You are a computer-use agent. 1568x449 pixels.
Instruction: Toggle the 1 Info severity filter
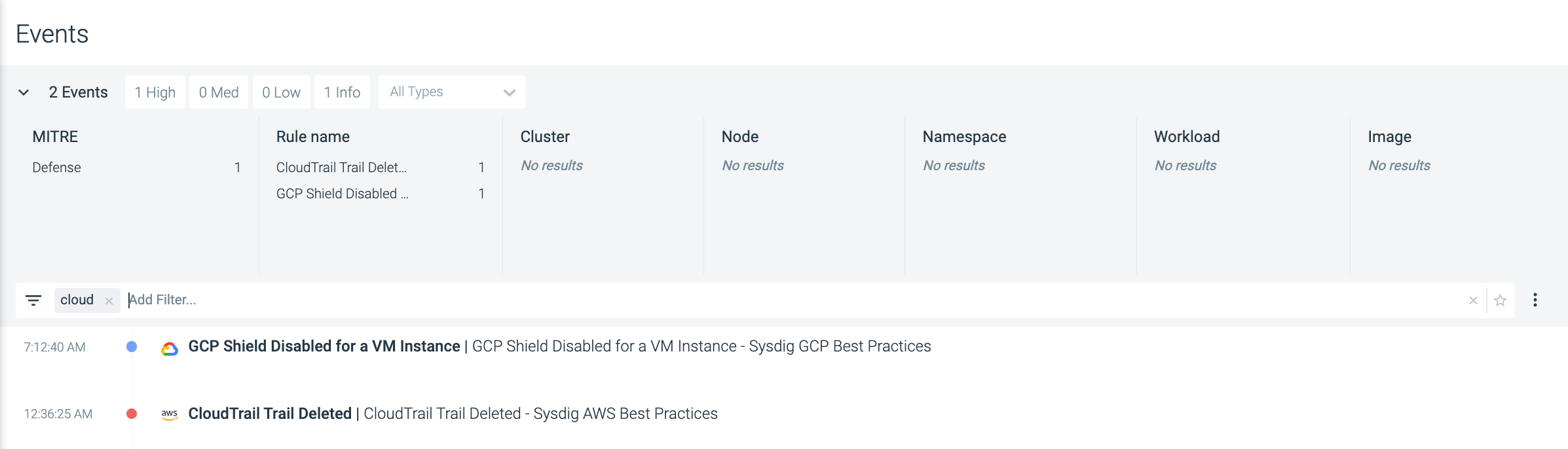point(342,92)
